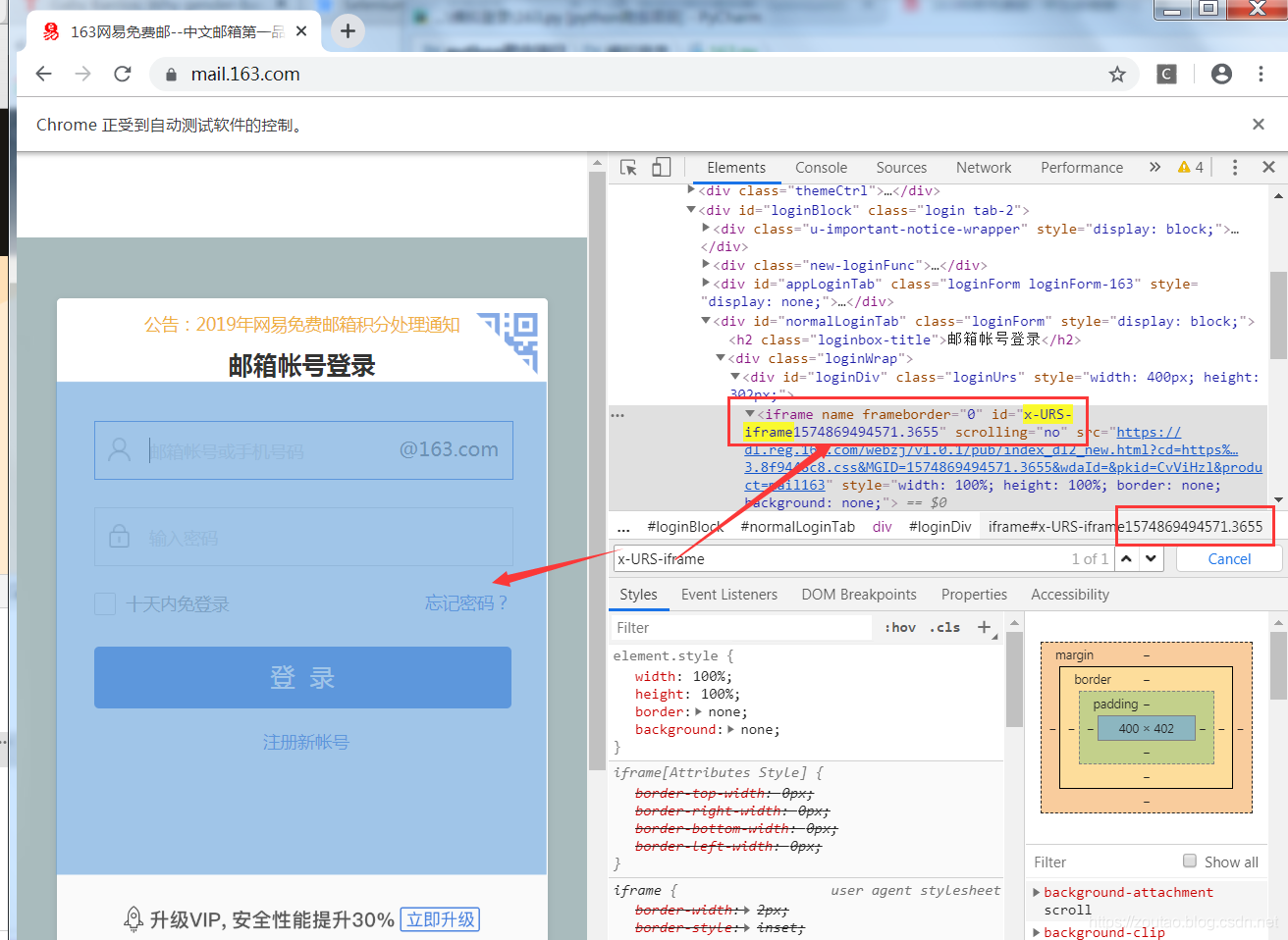The height and width of the screenshot is (940, 1288).
Task: Jump to the next search result arrow
Action: point(1152,558)
